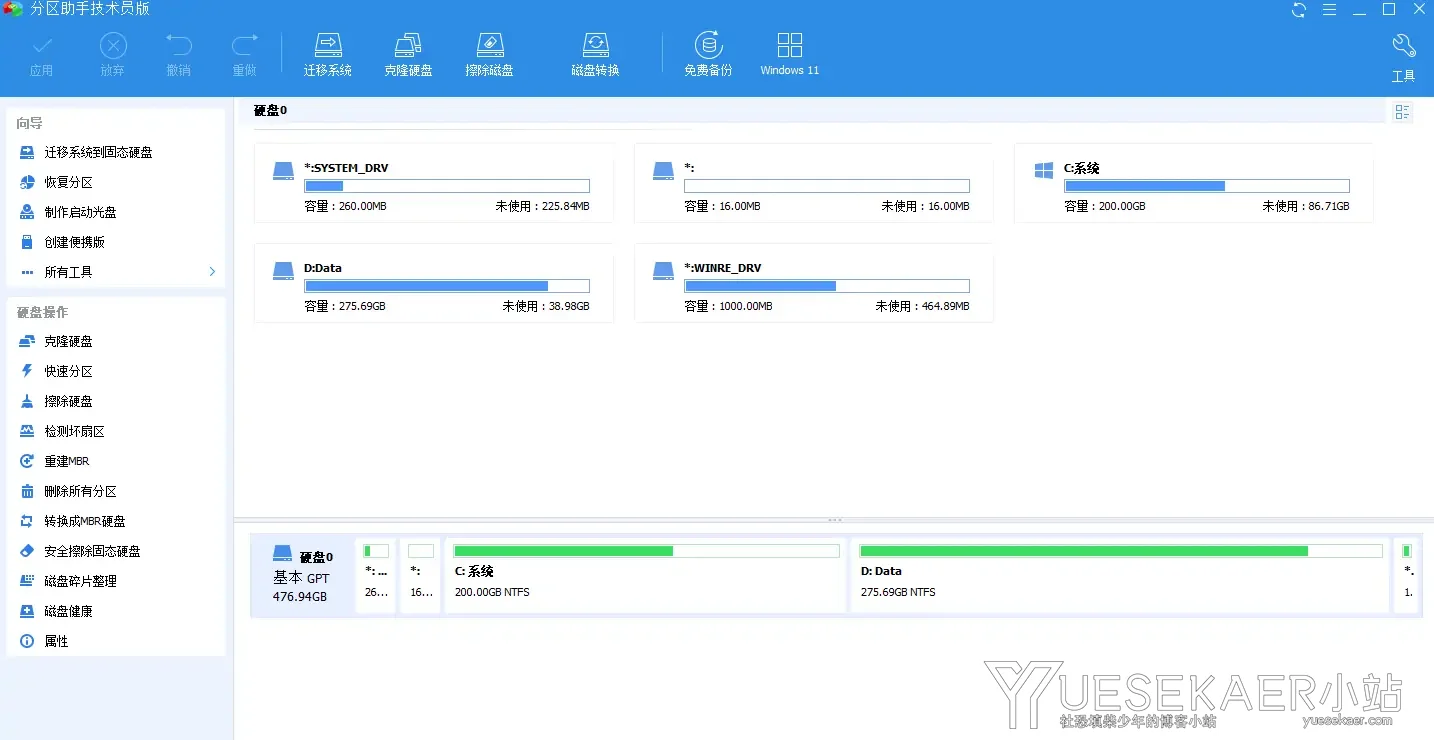Select C: 系统 200.00GB NTFS segment
The image size is (1434, 740).
click(645, 576)
